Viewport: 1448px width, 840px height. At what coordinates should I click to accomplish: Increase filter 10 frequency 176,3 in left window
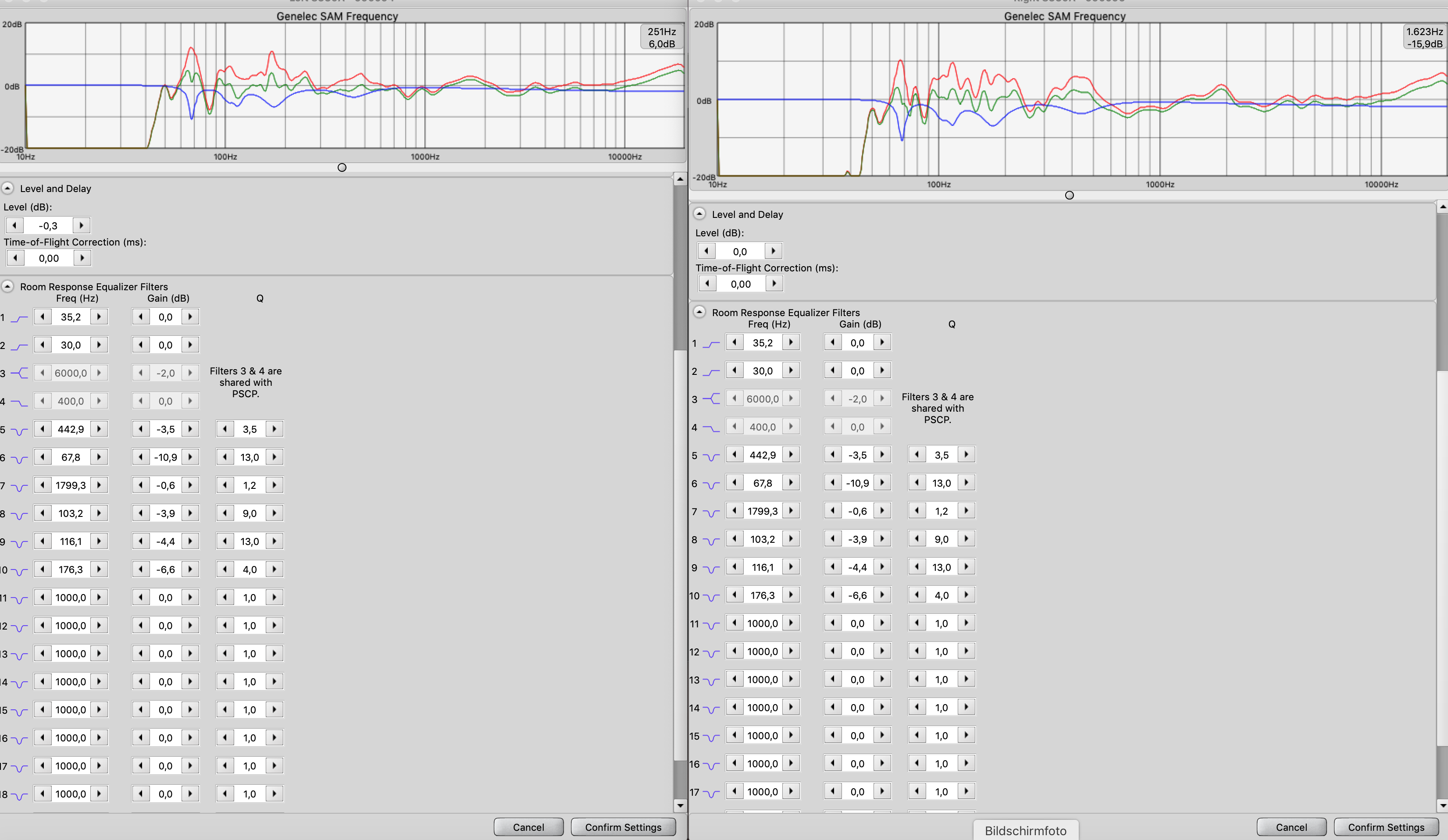99,569
